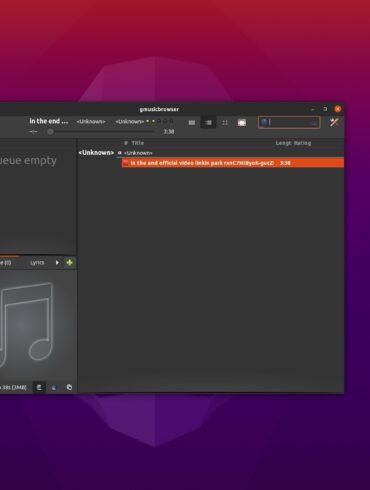The width and height of the screenshot is (370, 490).
Task: Click the rightmost bottom status icon
Action: tap(69, 387)
